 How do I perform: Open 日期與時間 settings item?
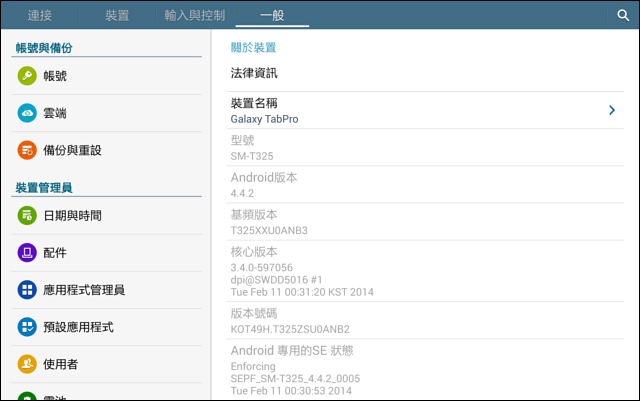(107, 216)
